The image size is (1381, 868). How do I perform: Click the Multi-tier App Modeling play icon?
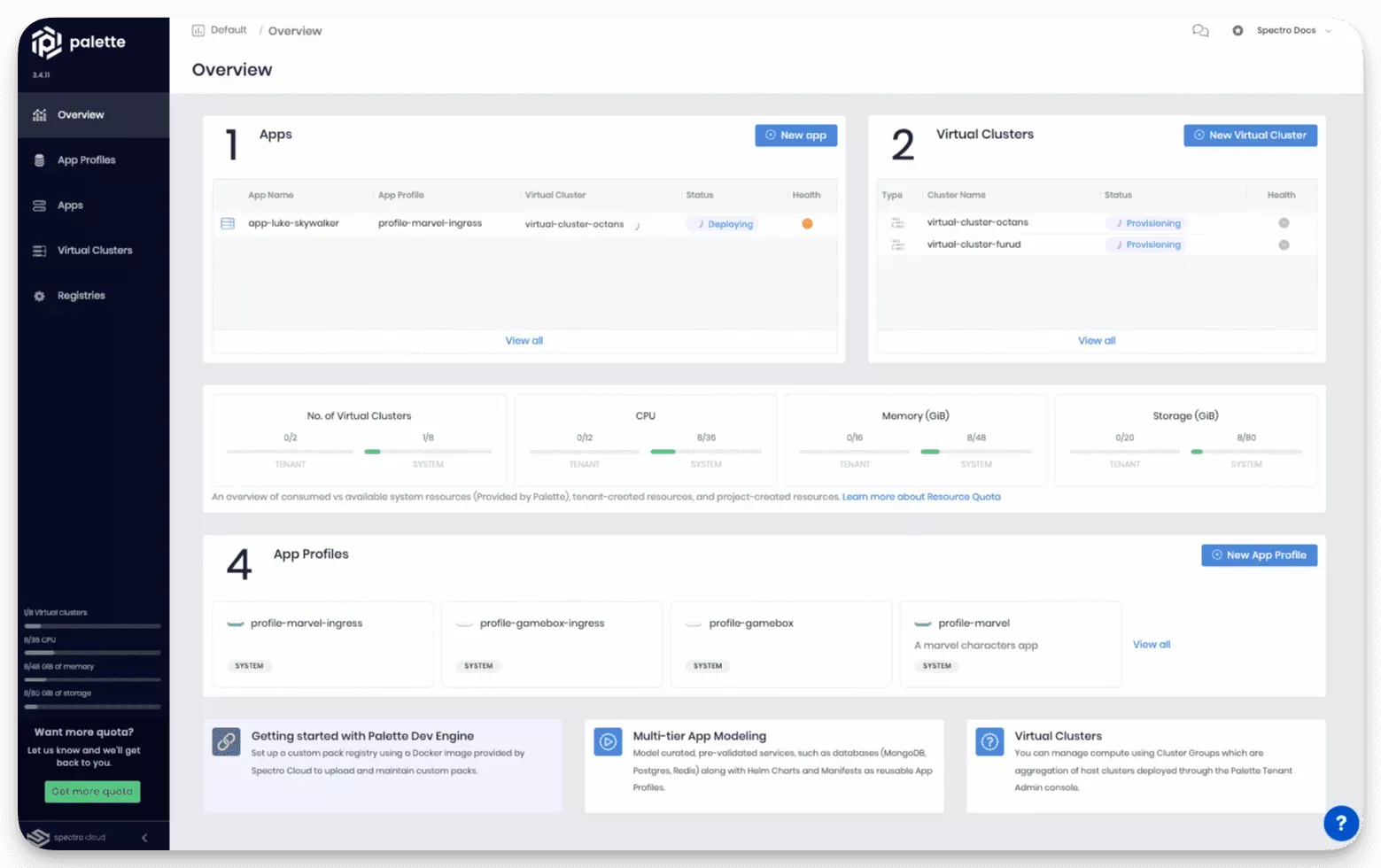tap(608, 742)
